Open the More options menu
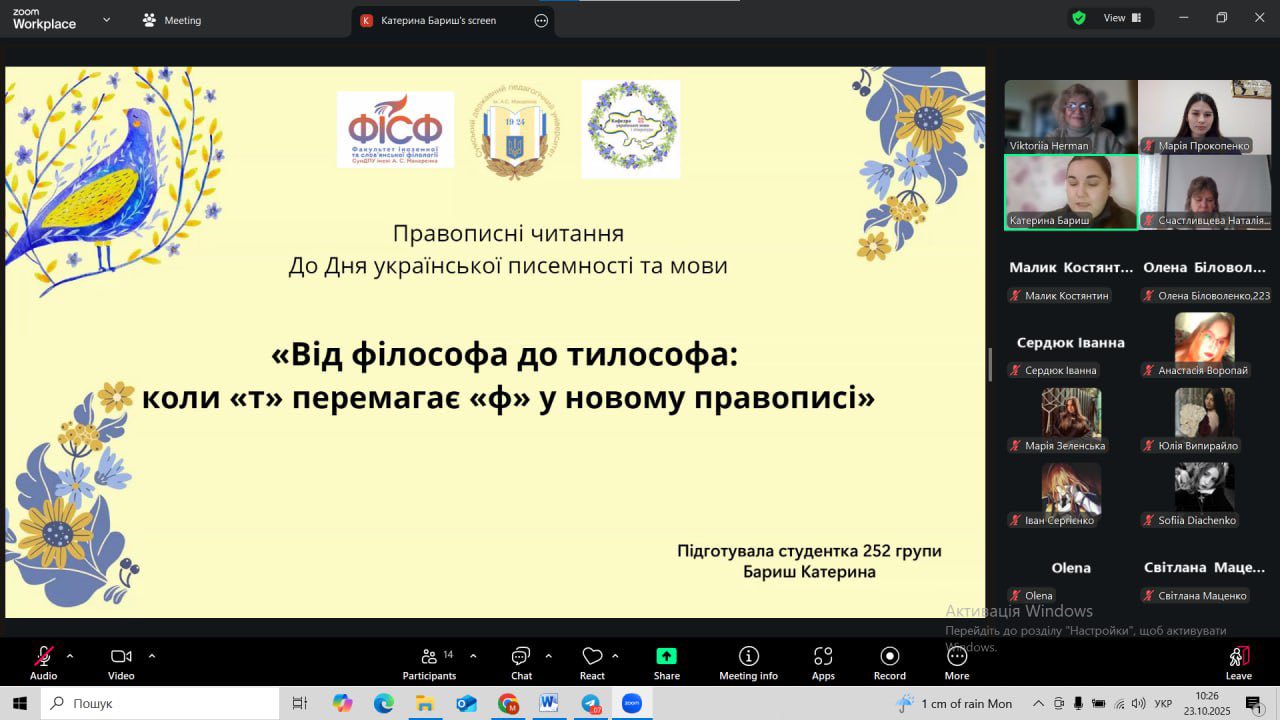The width and height of the screenshot is (1280, 720). click(x=956, y=662)
